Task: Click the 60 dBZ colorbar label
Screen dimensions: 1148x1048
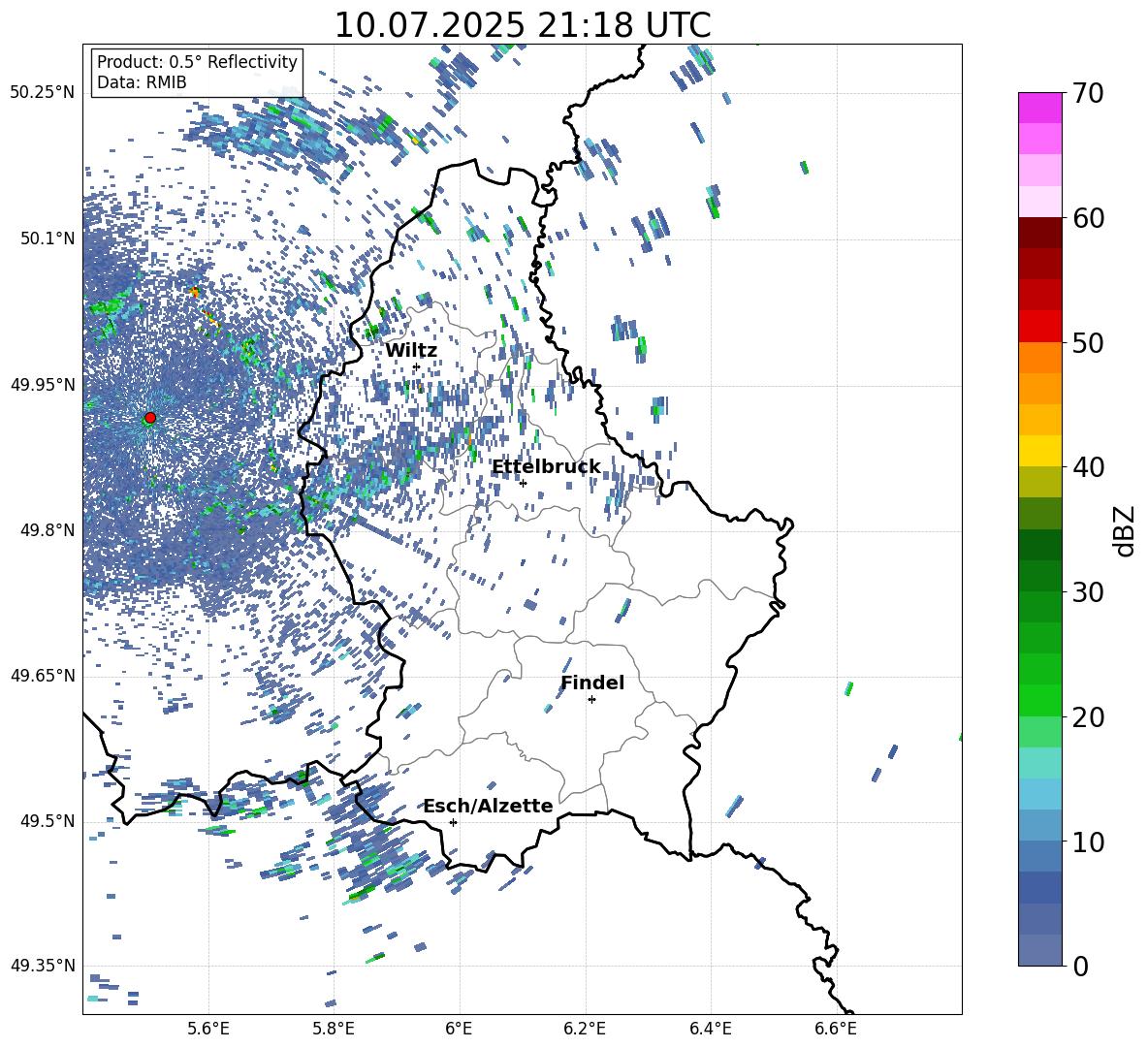Action: 1088,218
